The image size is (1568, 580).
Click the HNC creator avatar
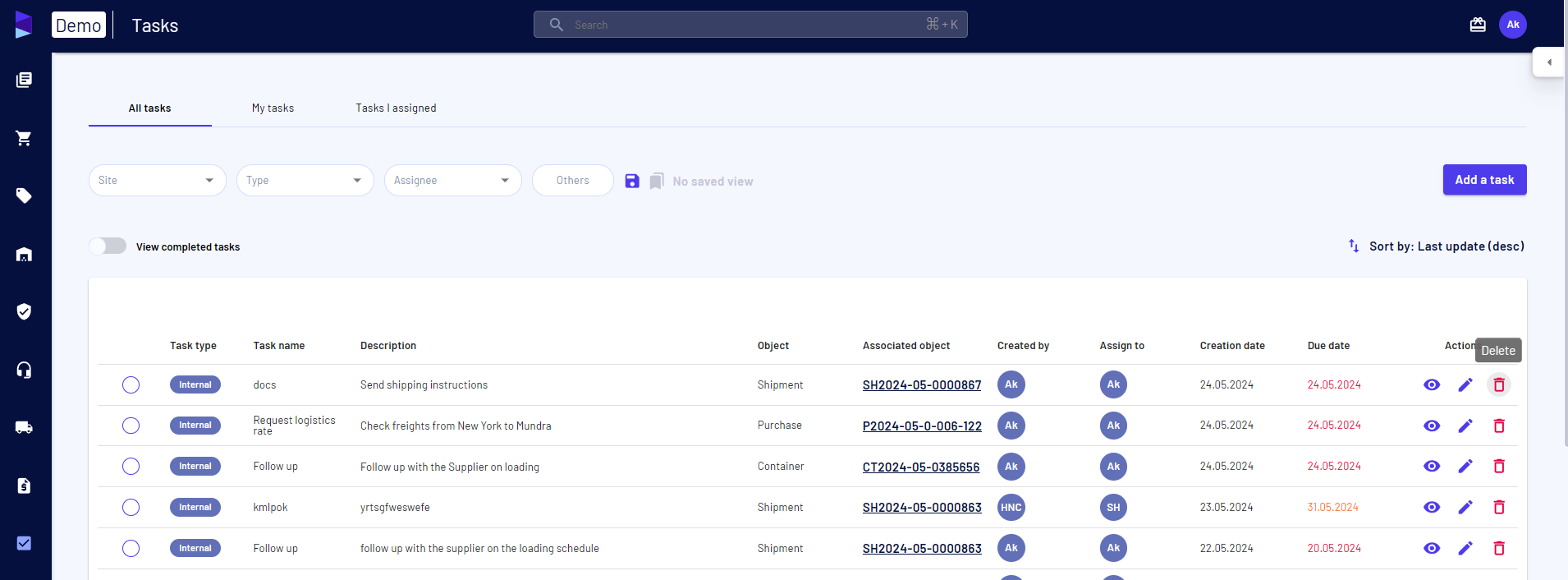1011,507
